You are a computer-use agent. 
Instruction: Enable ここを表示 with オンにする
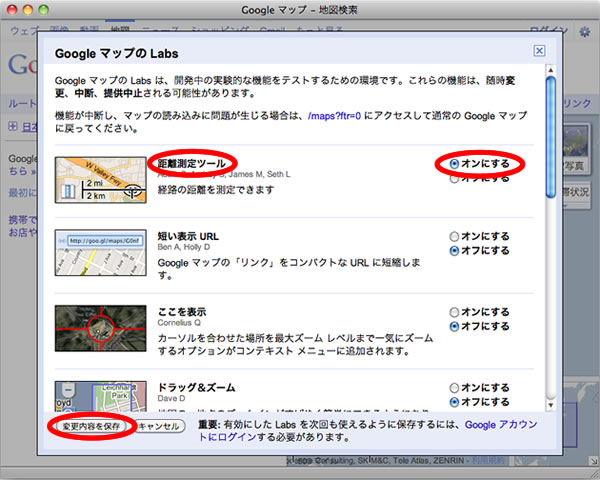(454, 312)
